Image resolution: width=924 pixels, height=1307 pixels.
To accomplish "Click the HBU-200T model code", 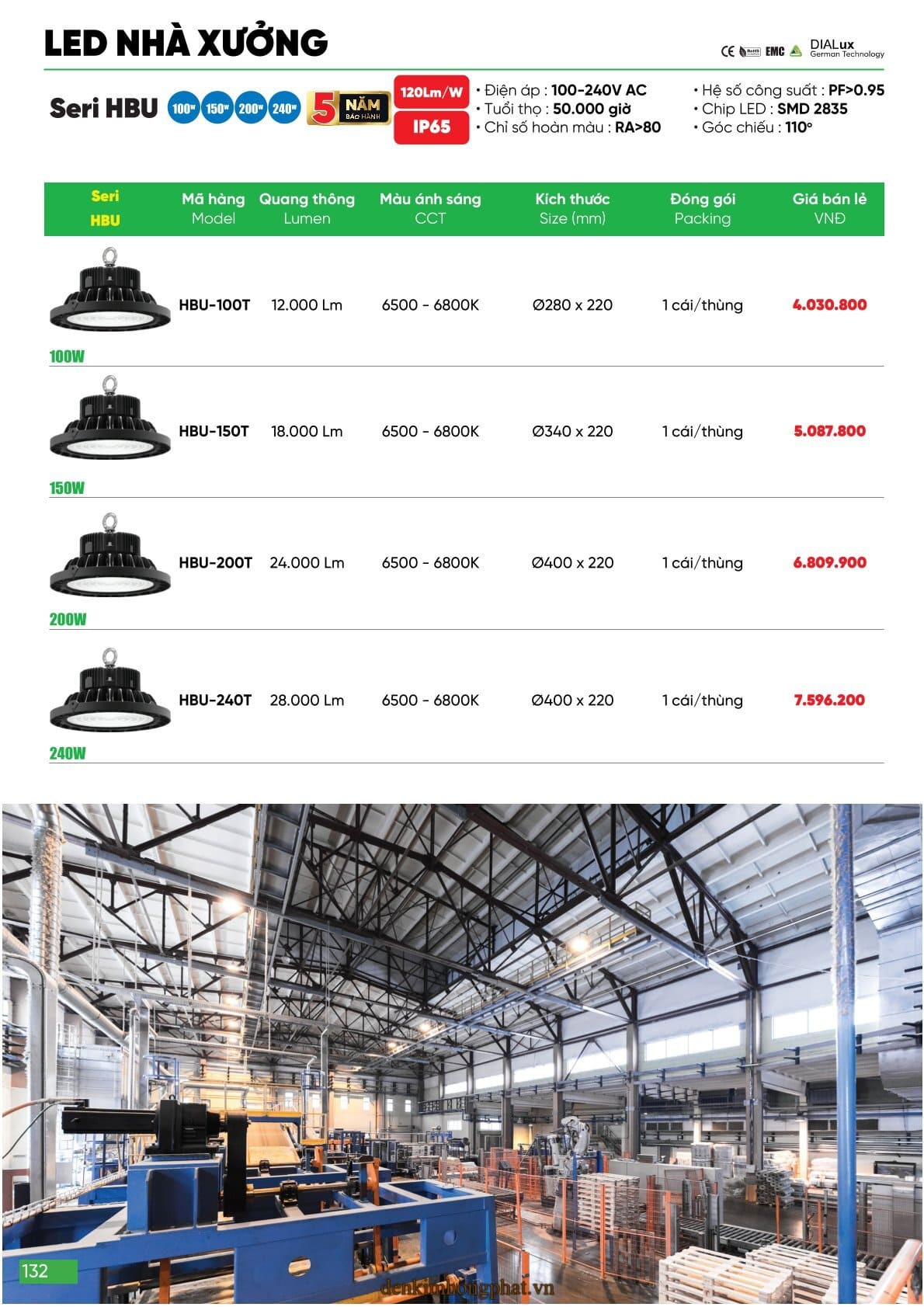I will tap(215, 562).
